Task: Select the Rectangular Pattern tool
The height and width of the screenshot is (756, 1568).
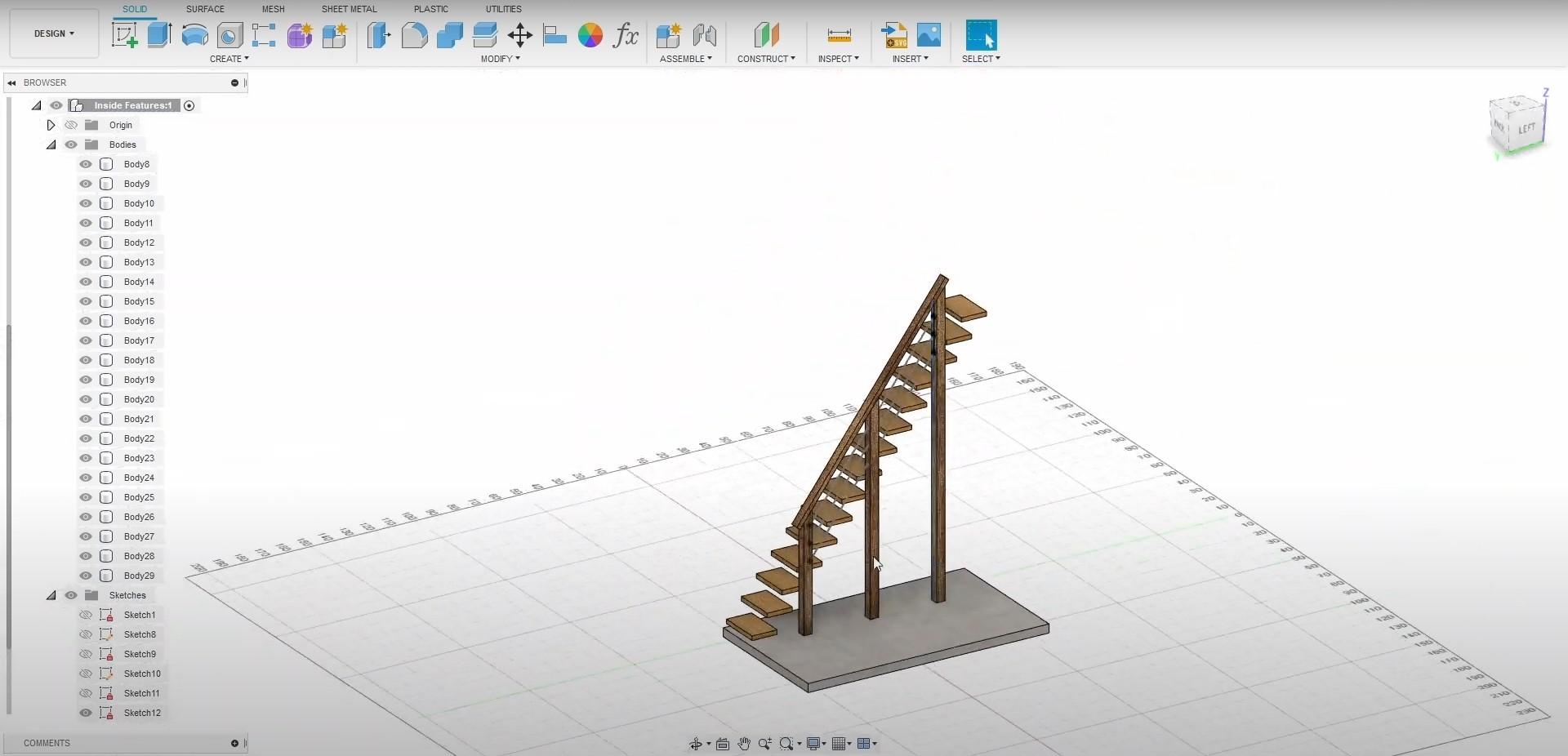Action: click(264, 35)
